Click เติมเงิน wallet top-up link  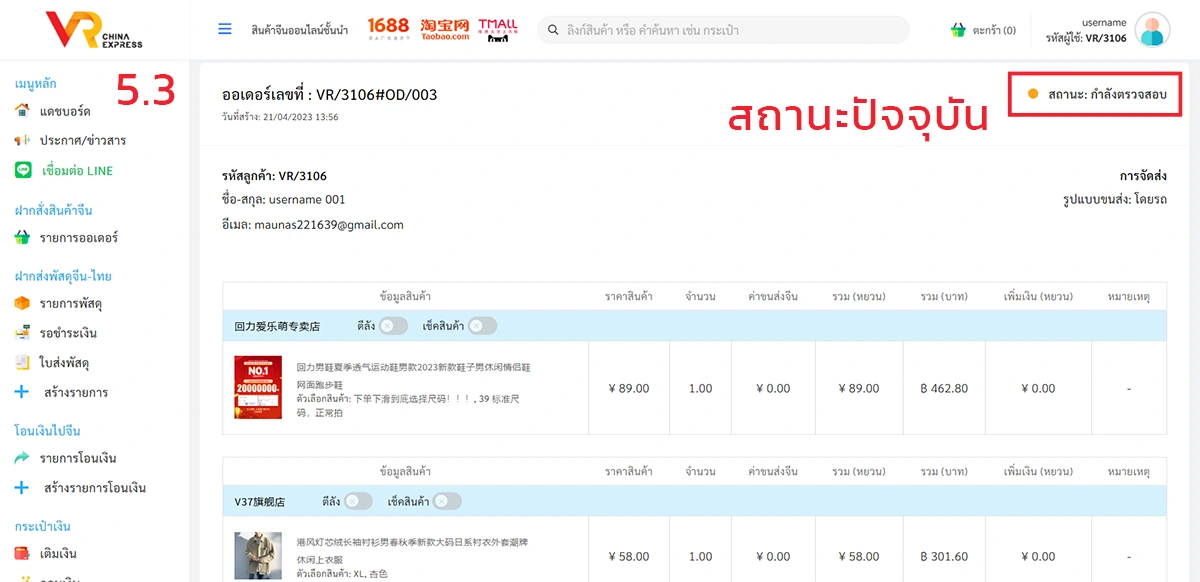(x=58, y=553)
